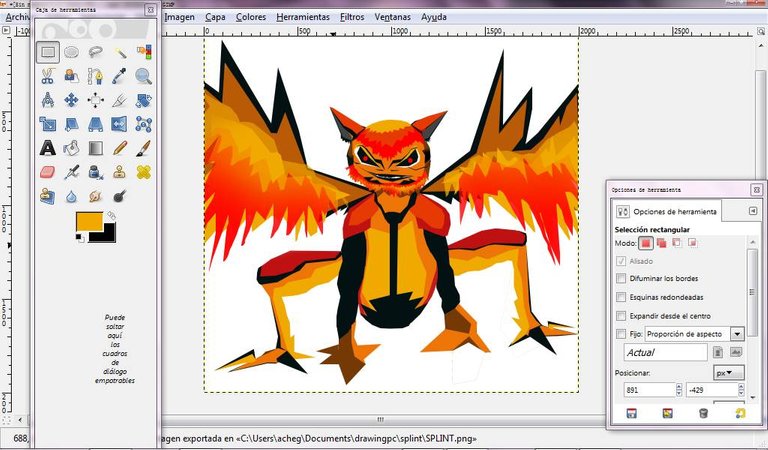Open the Imagen menu
Image resolution: width=768 pixels, height=450 pixels.
coord(179,17)
